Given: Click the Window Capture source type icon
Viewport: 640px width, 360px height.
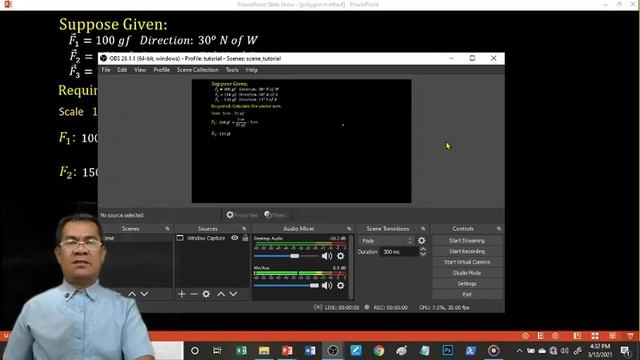Looking at the screenshot, I should click(180, 238).
